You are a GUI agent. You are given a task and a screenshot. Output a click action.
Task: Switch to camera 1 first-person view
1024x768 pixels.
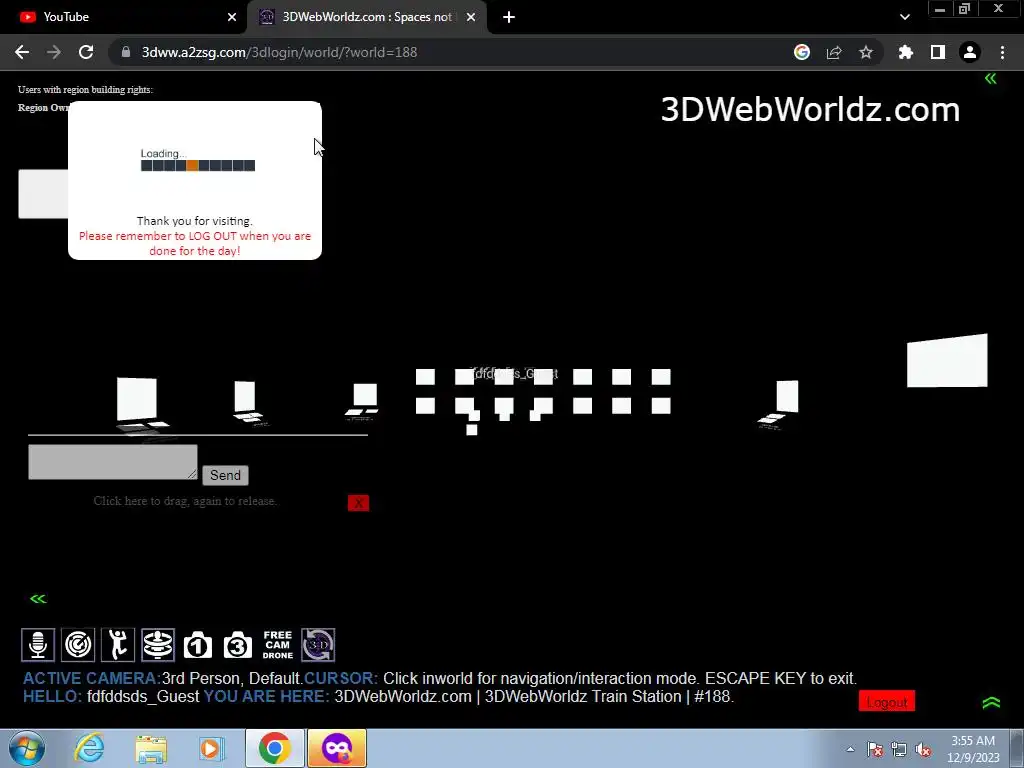tap(198, 645)
